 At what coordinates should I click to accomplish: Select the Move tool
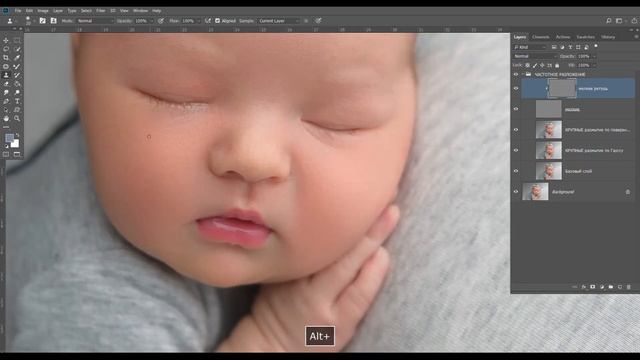[x=6, y=40]
